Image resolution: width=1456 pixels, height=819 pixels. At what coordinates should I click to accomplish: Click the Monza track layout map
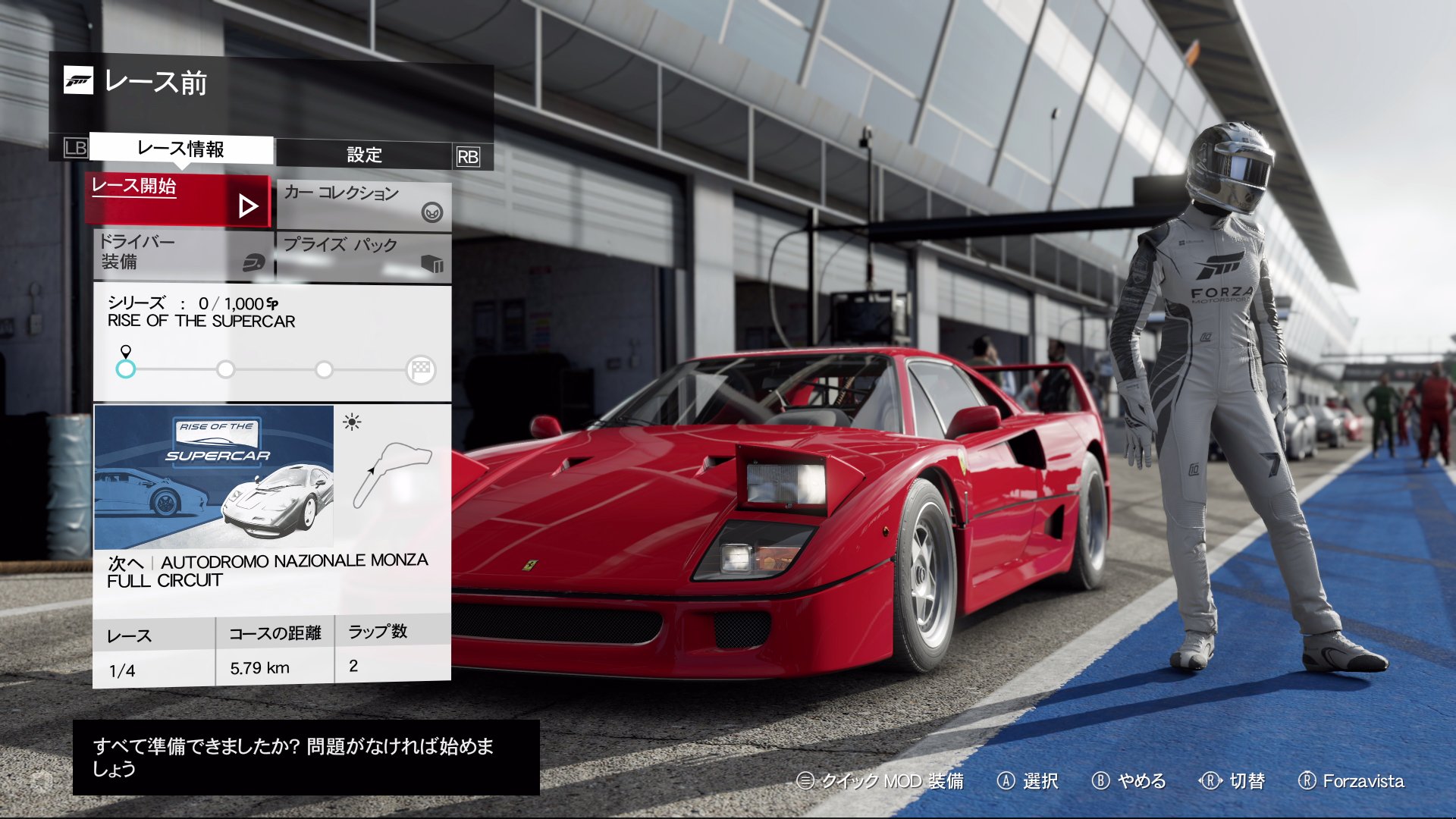pos(392,475)
